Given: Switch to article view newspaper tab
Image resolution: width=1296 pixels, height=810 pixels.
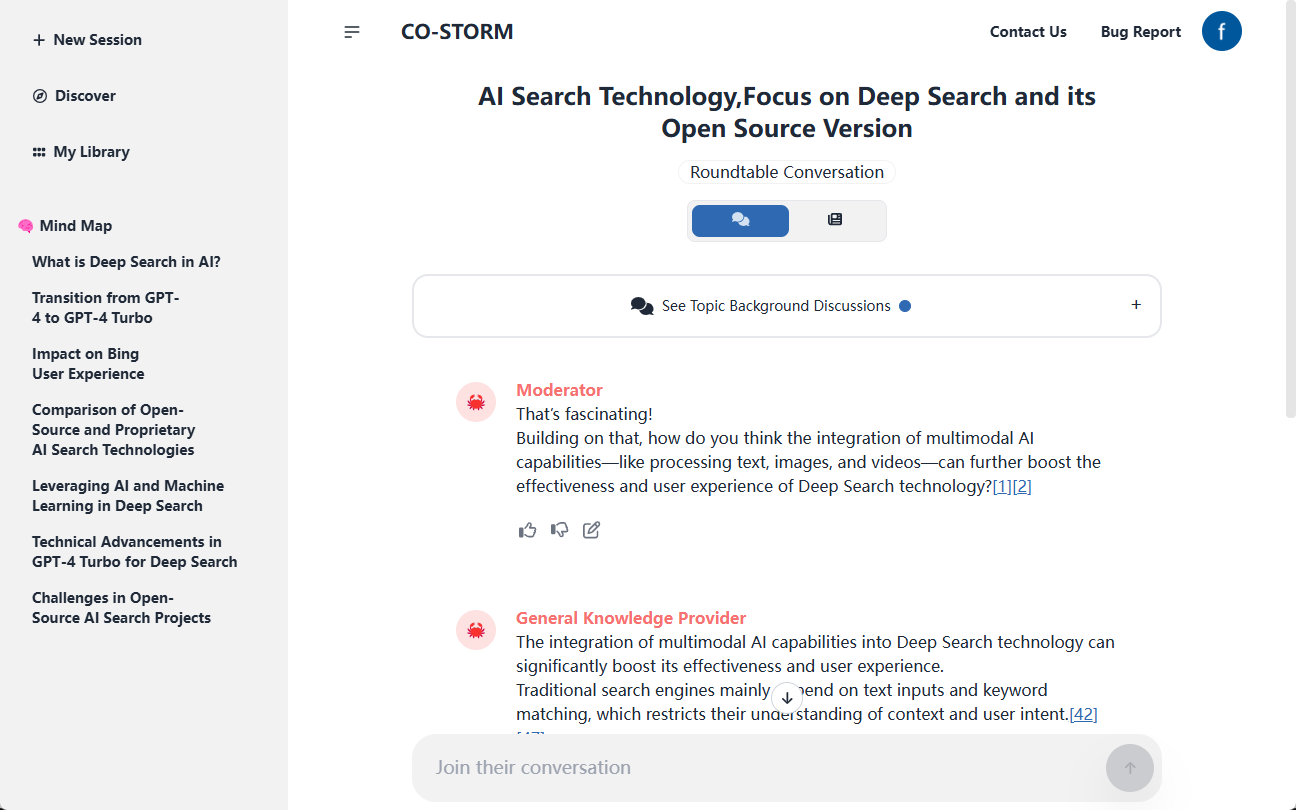Looking at the screenshot, I should coord(835,220).
